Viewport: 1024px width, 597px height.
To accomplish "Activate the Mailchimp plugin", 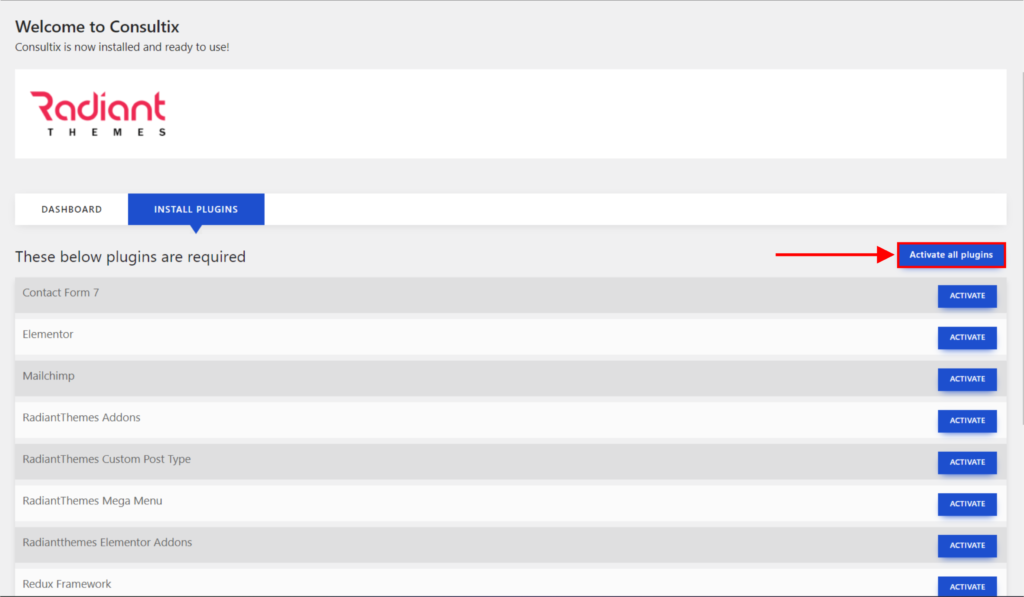I will coord(966,379).
